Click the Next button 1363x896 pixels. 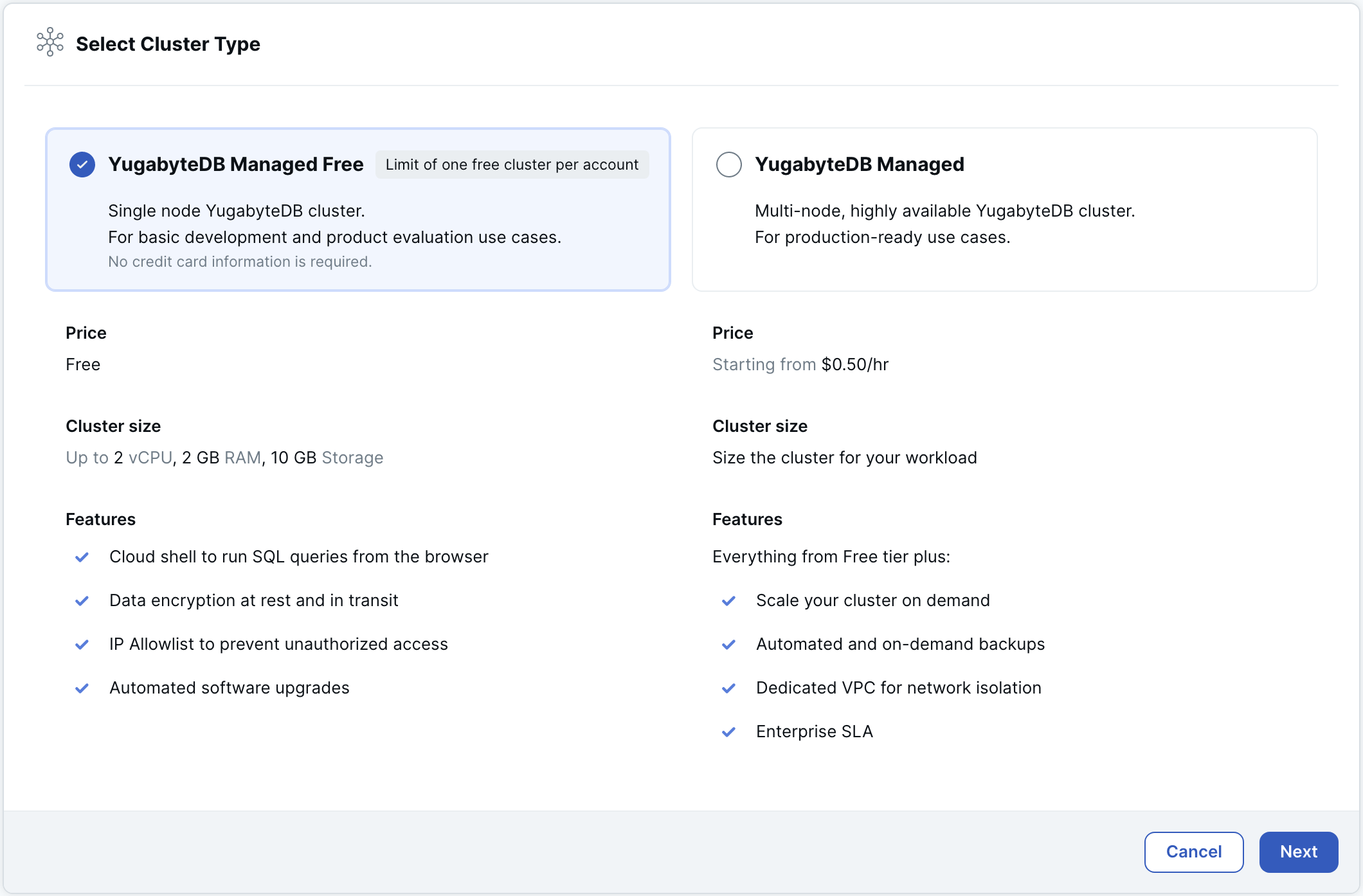pos(1298,852)
